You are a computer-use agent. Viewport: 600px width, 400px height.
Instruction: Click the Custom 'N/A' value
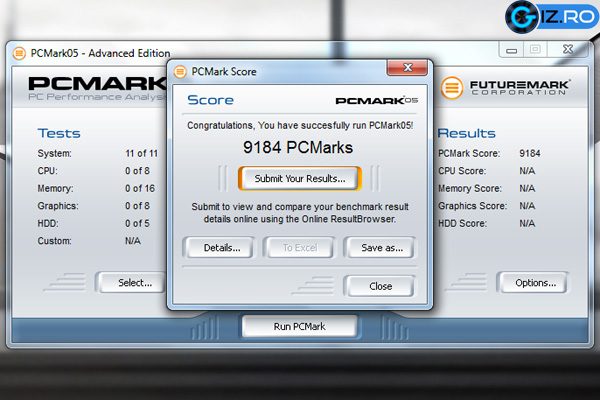point(133,241)
